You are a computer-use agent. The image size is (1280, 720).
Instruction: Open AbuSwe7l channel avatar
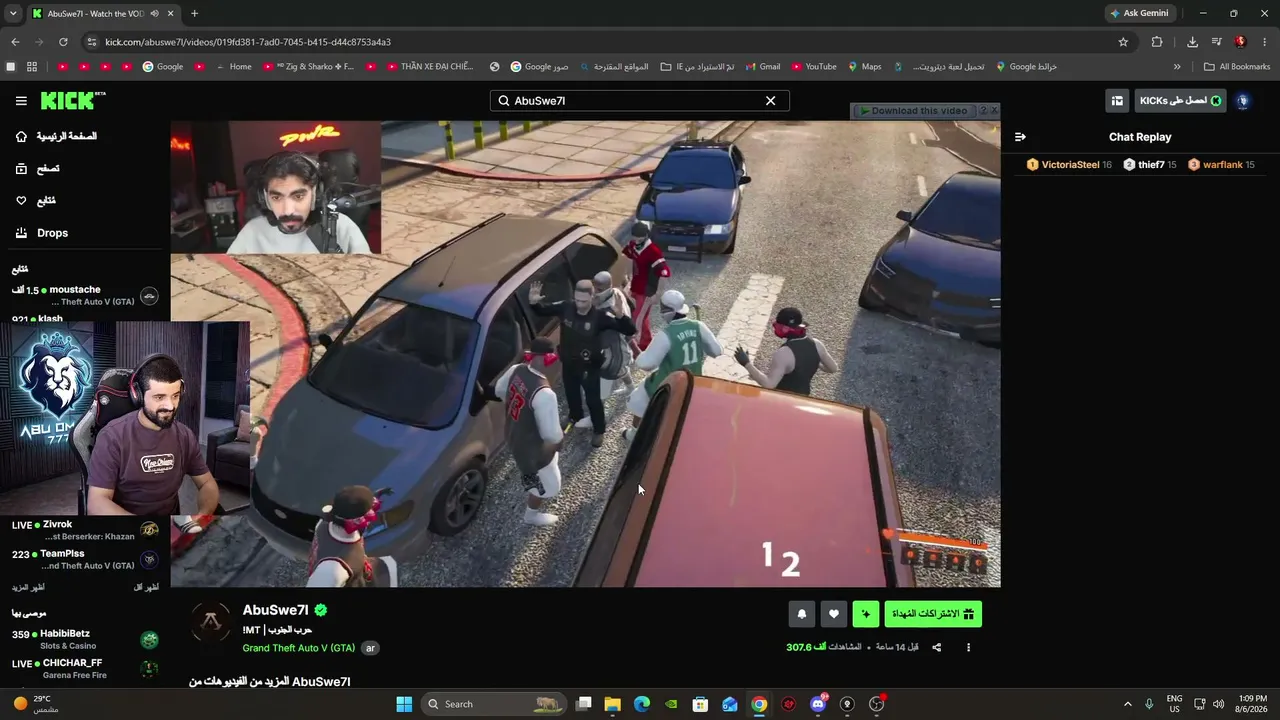coord(211,624)
